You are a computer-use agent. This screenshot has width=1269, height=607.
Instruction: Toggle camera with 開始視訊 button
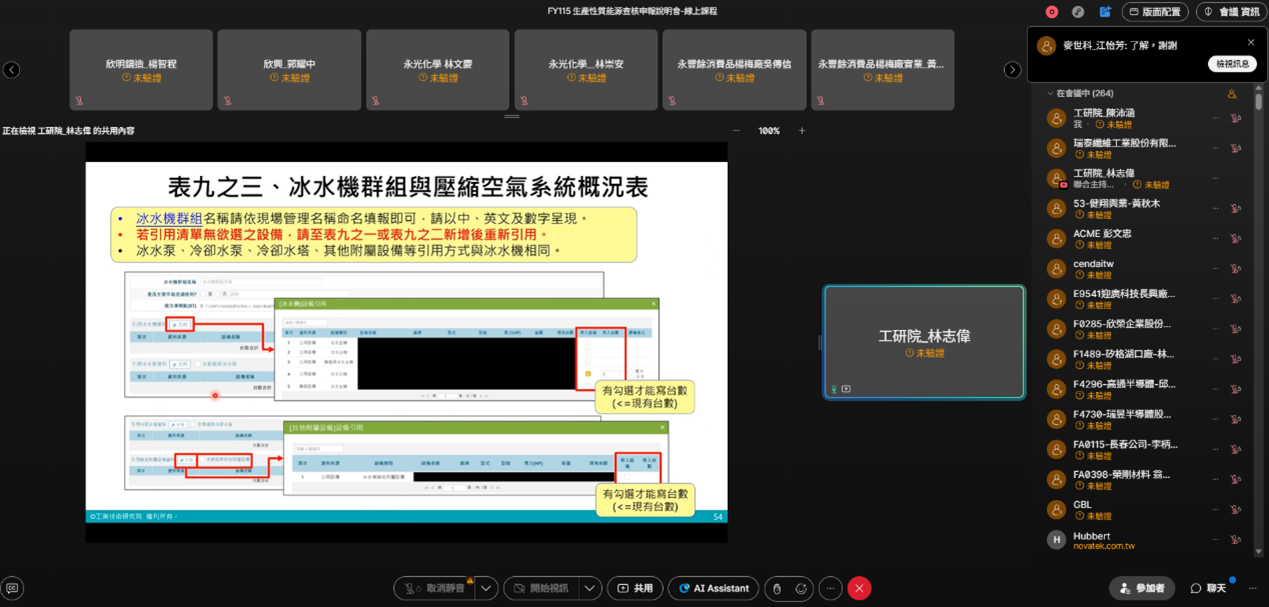tap(541, 588)
